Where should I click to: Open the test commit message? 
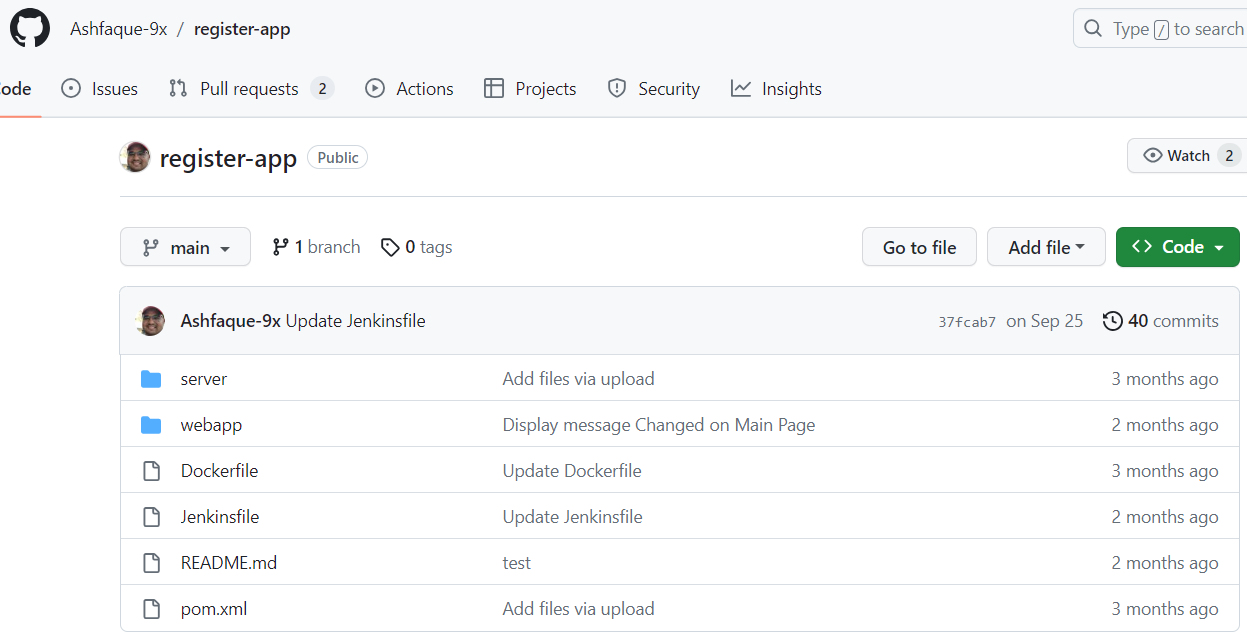coord(517,563)
